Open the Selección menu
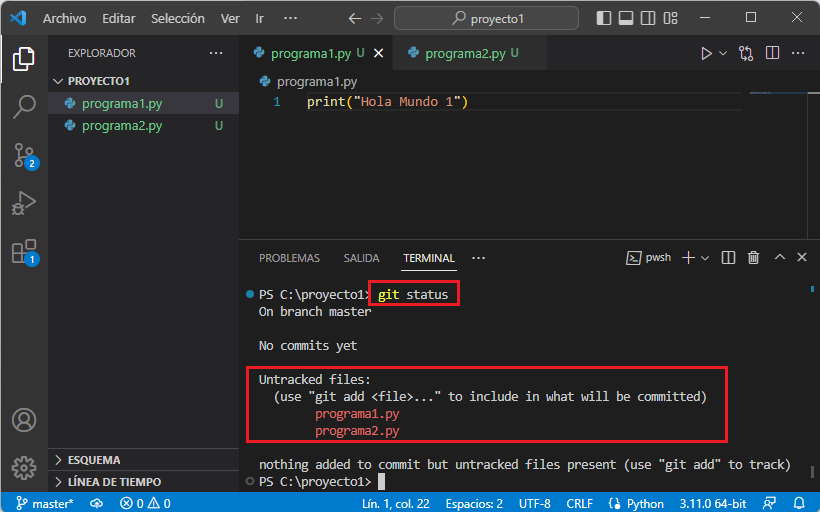The image size is (820, 512). pos(178,18)
